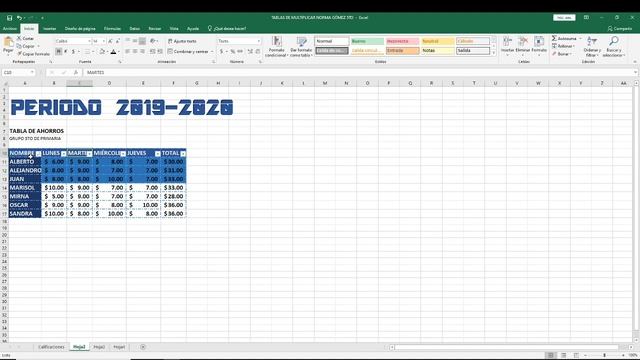Toggle Underline formatting
This screenshot has height=360, width=640.
point(73,52)
